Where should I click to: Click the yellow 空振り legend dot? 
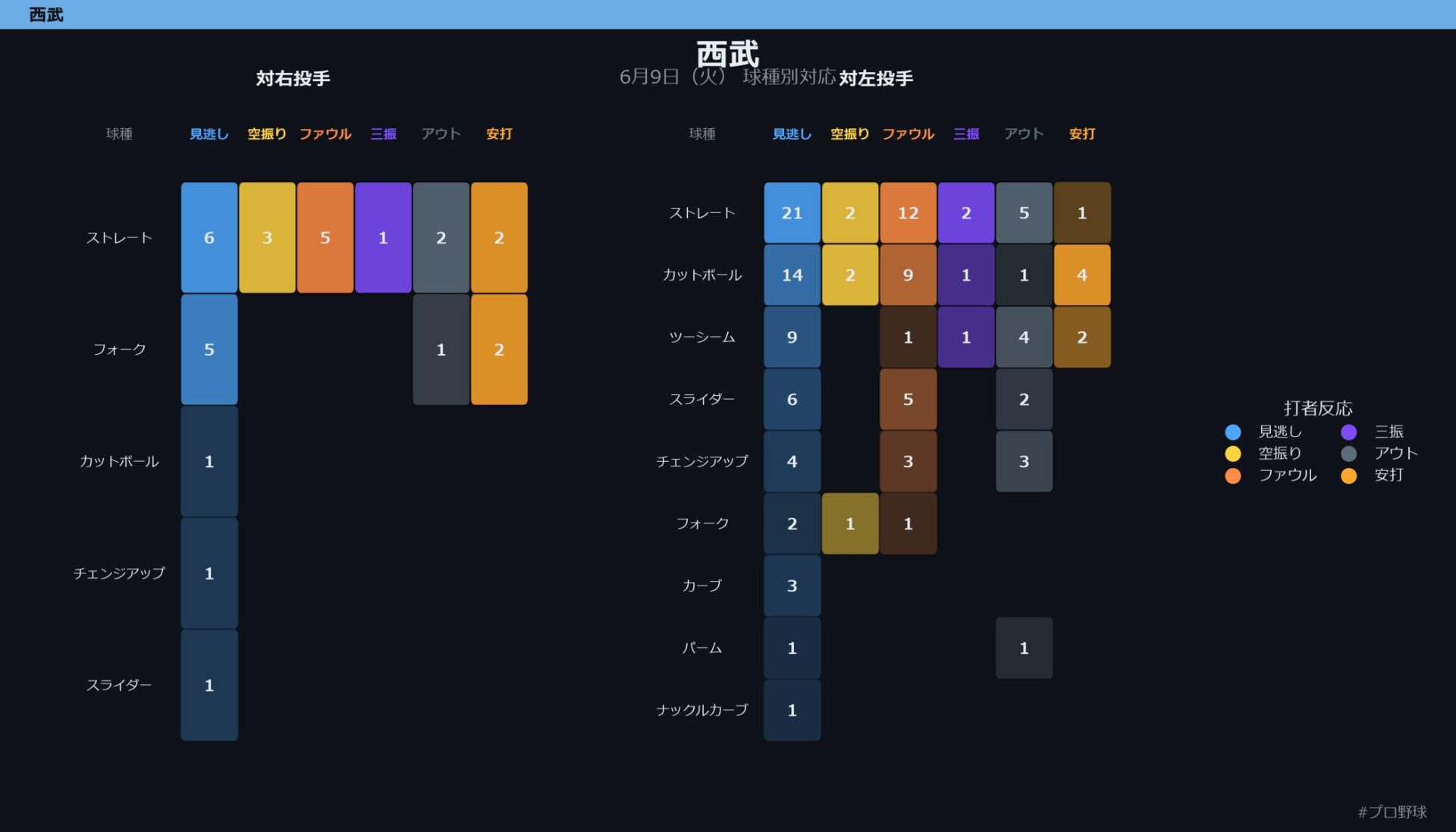click(x=1232, y=454)
